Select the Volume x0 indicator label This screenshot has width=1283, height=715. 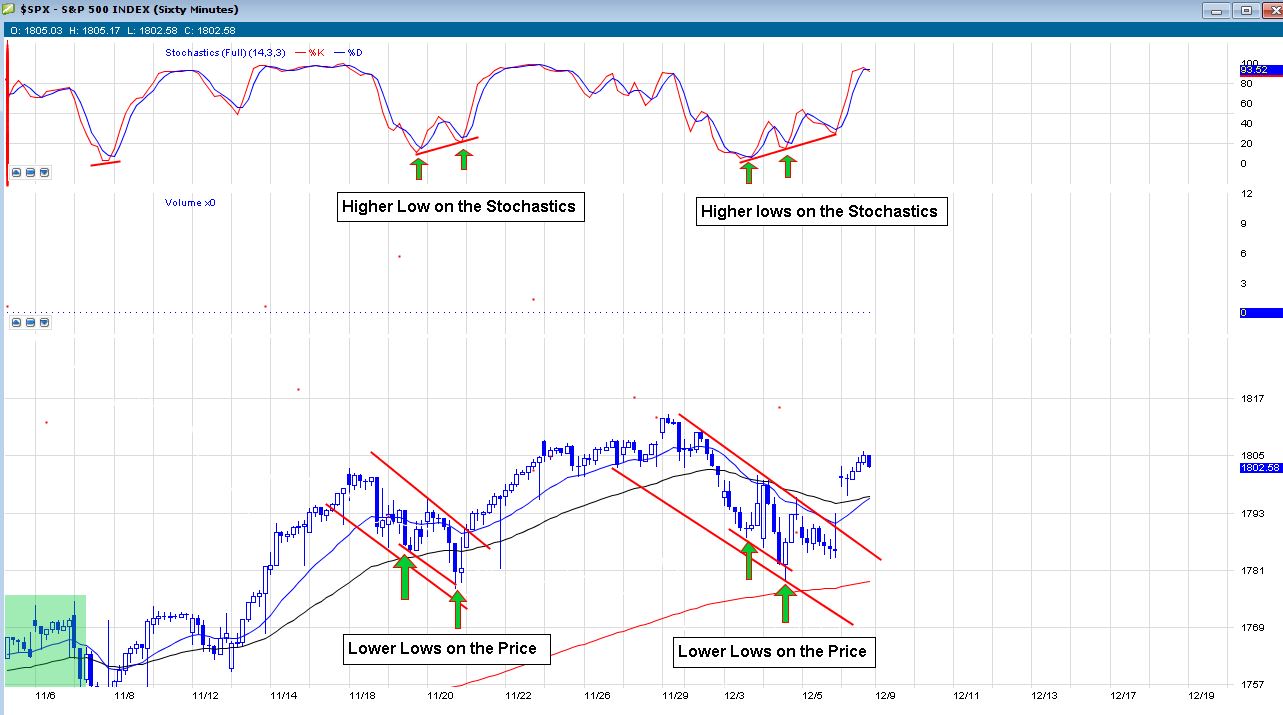point(190,202)
